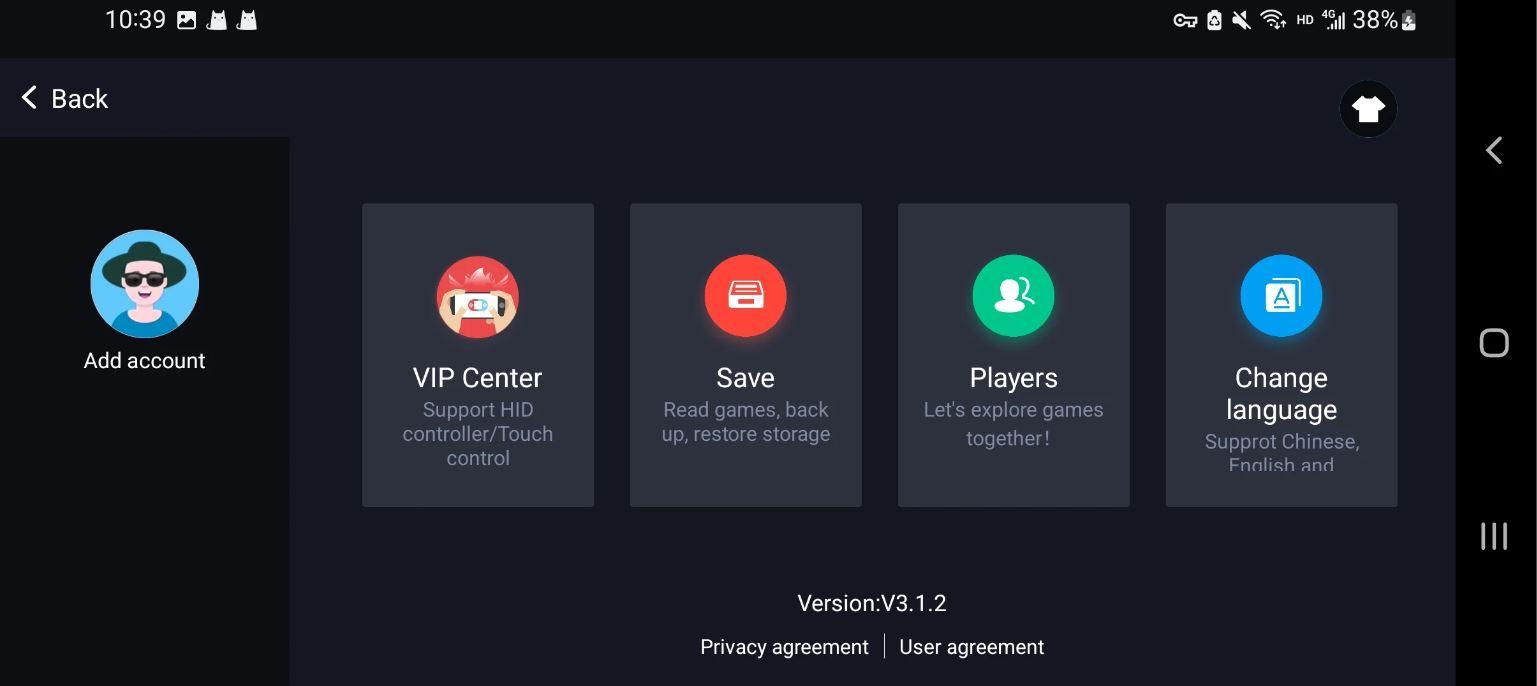
Task: Open the Privacy agreement link
Action: 784,647
